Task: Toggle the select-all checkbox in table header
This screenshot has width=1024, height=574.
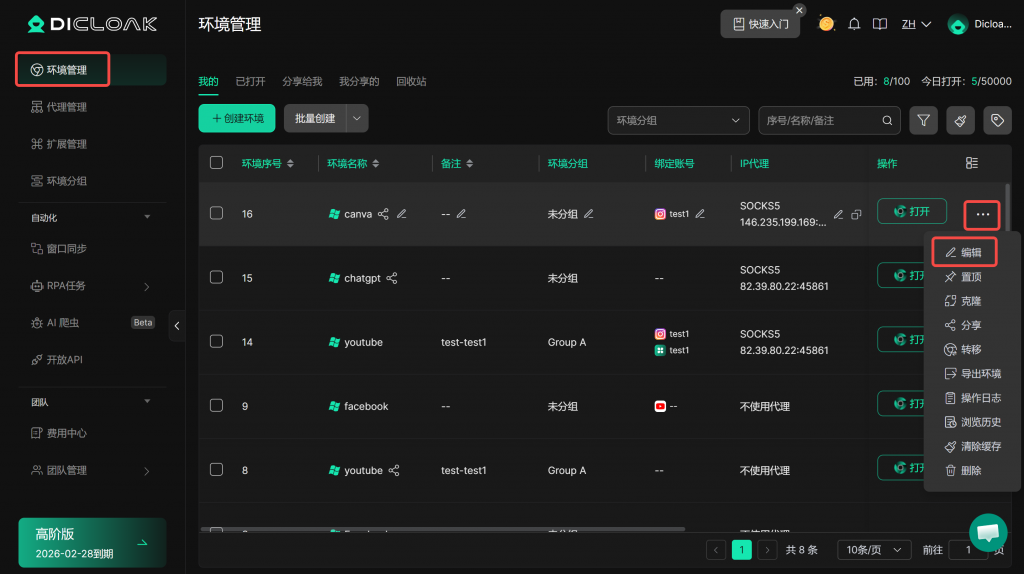Action: (x=216, y=163)
